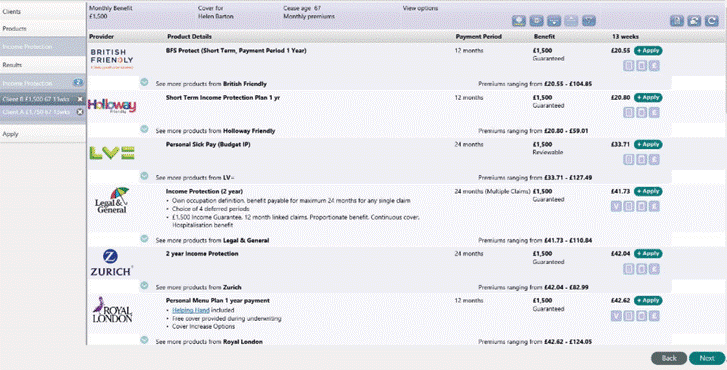Apply for LV= Personal Sick Pay £33.71
727x370 pixels.
click(648, 144)
